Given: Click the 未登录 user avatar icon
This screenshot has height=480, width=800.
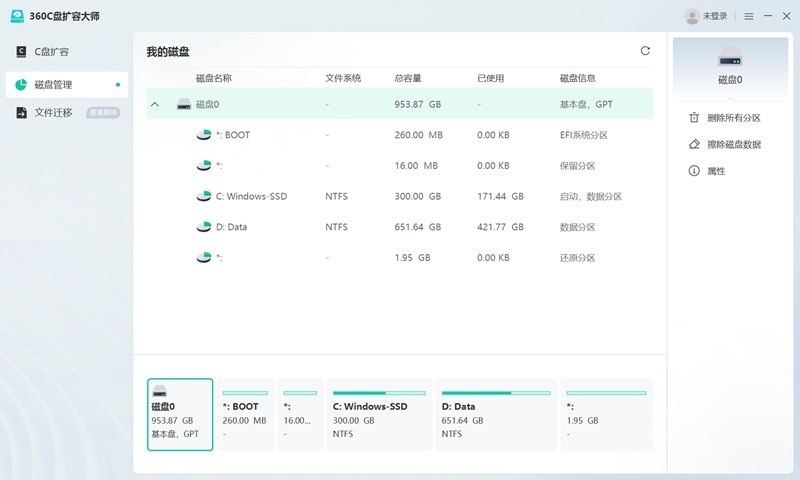Looking at the screenshot, I should [692, 17].
